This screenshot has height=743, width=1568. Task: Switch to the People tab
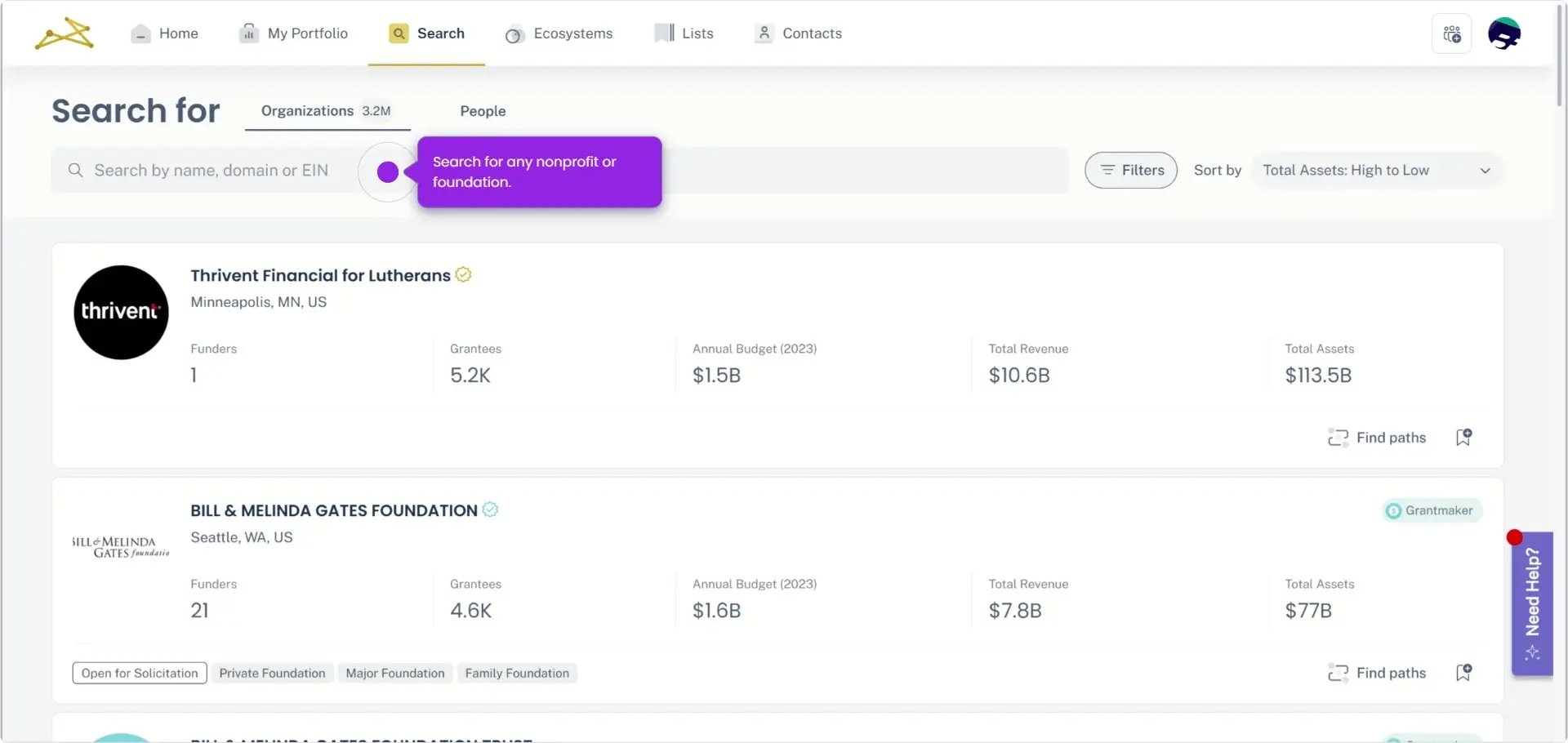(x=483, y=111)
